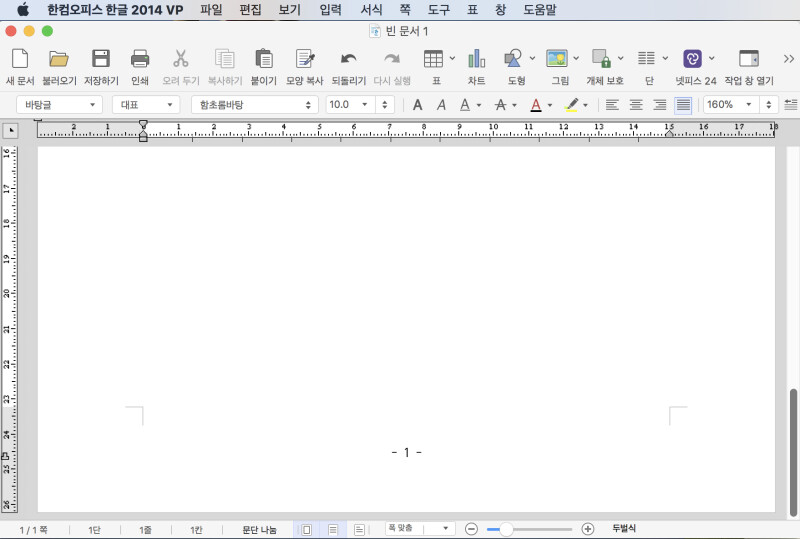Screen dimensions: 800x539
Task: Open the 보기 menu
Action: [x=290, y=10]
